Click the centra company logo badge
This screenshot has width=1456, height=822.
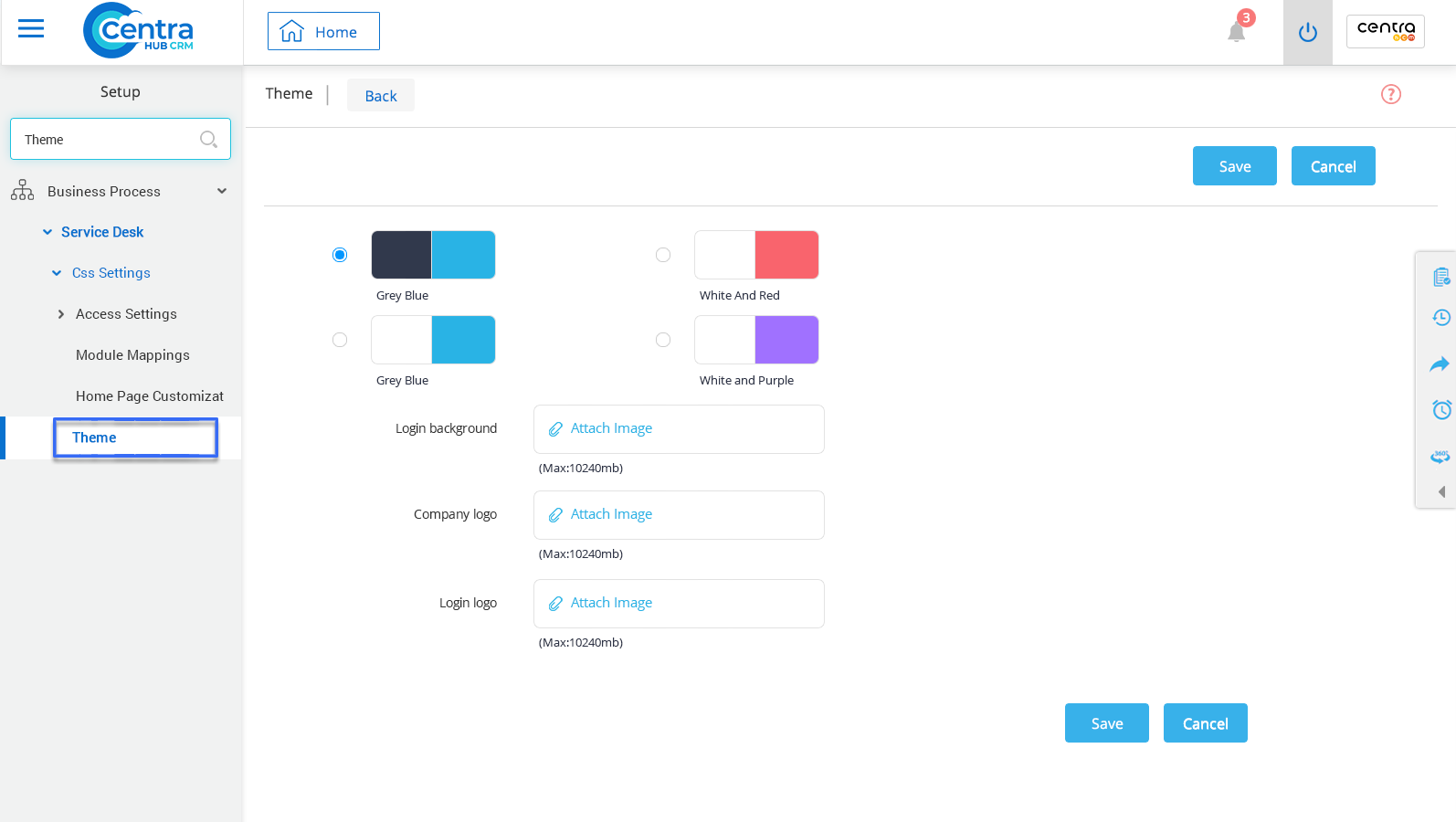click(x=1386, y=31)
